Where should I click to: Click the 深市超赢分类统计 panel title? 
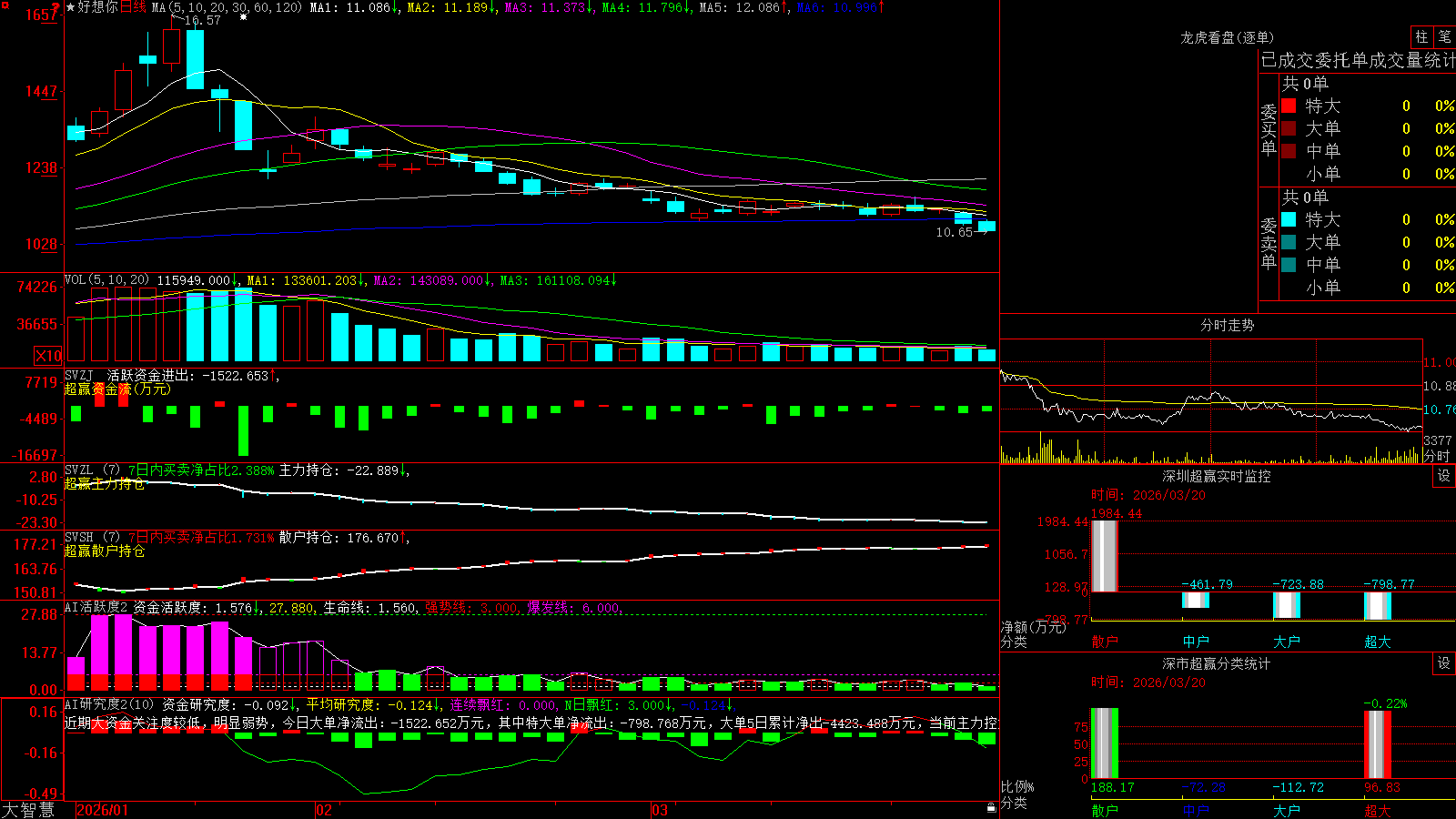click(x=1217, y=663)
